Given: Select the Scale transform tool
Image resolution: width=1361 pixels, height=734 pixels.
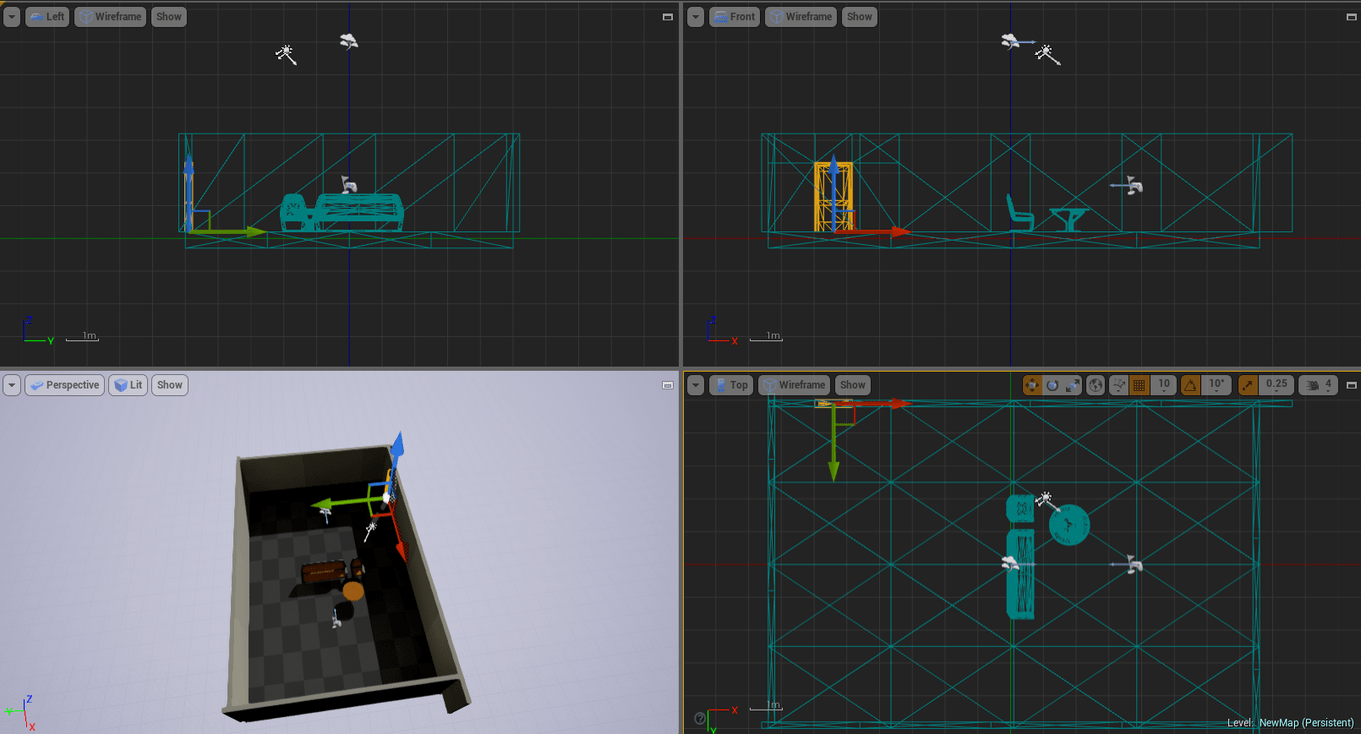Looking at the screenshot, I should 1071,385.
